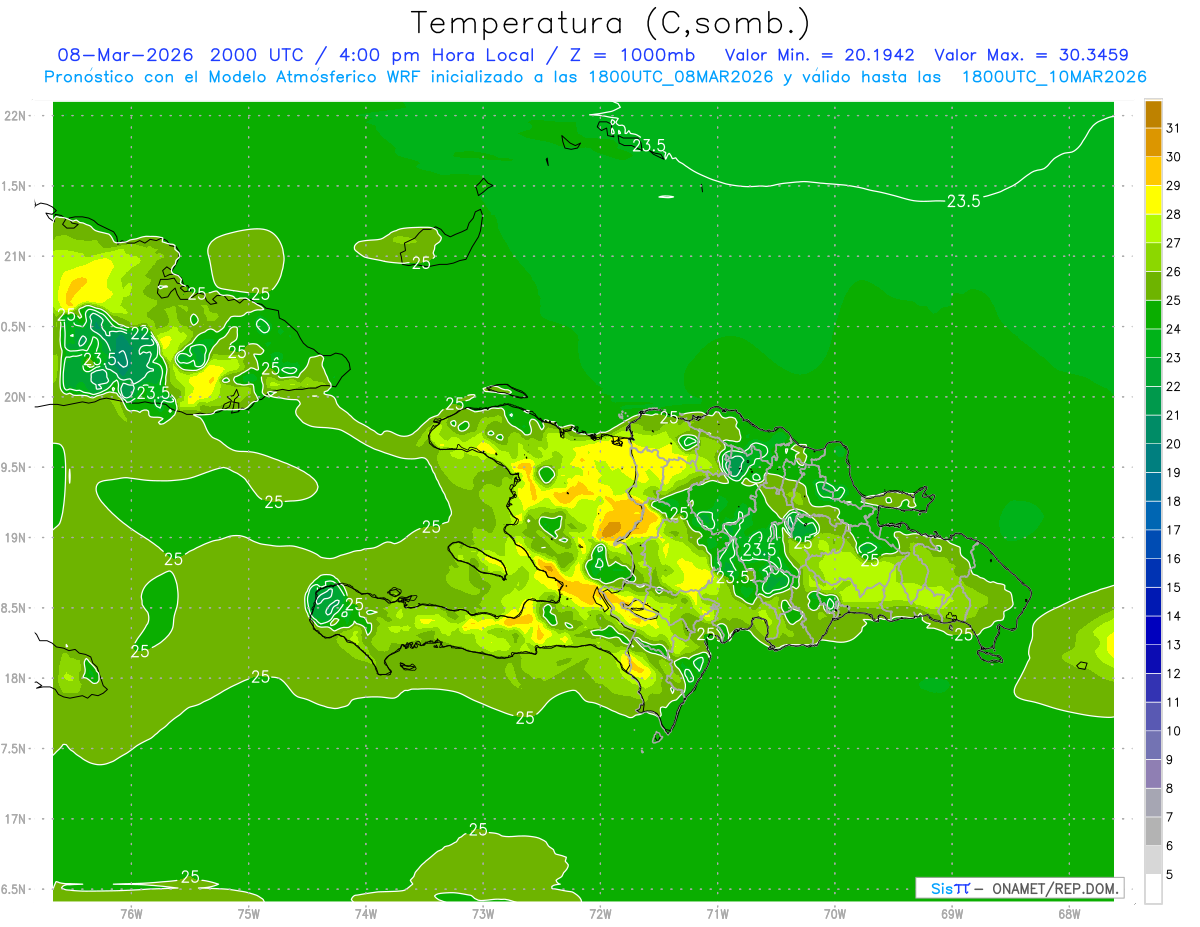
Task: Click the '9.5N' latitude axis label
Action: click(x=15, y=467)
